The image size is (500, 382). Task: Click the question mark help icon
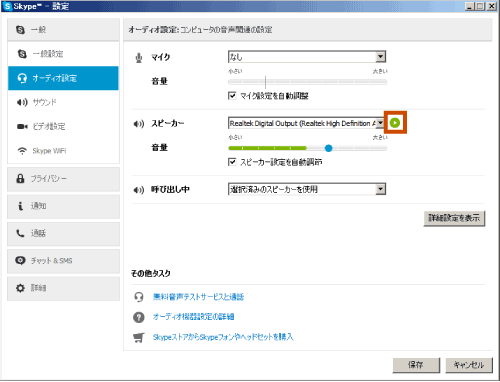pos(139,317)
